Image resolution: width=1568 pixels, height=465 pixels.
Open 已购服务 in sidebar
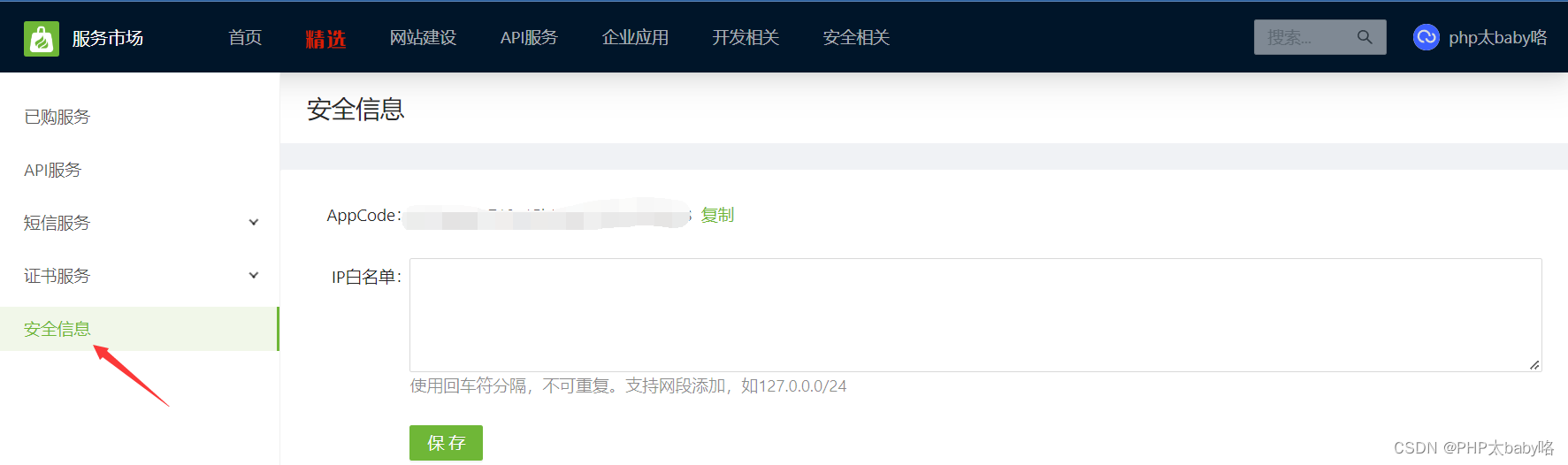point(57,117)
